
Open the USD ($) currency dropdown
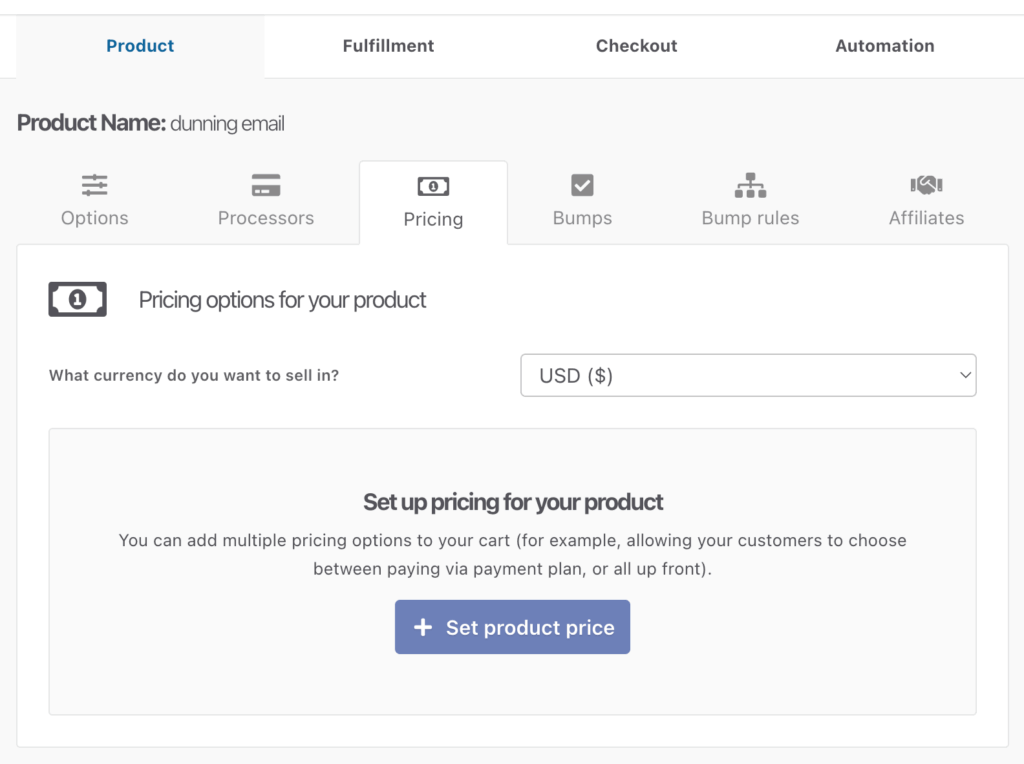coord(747,375)
